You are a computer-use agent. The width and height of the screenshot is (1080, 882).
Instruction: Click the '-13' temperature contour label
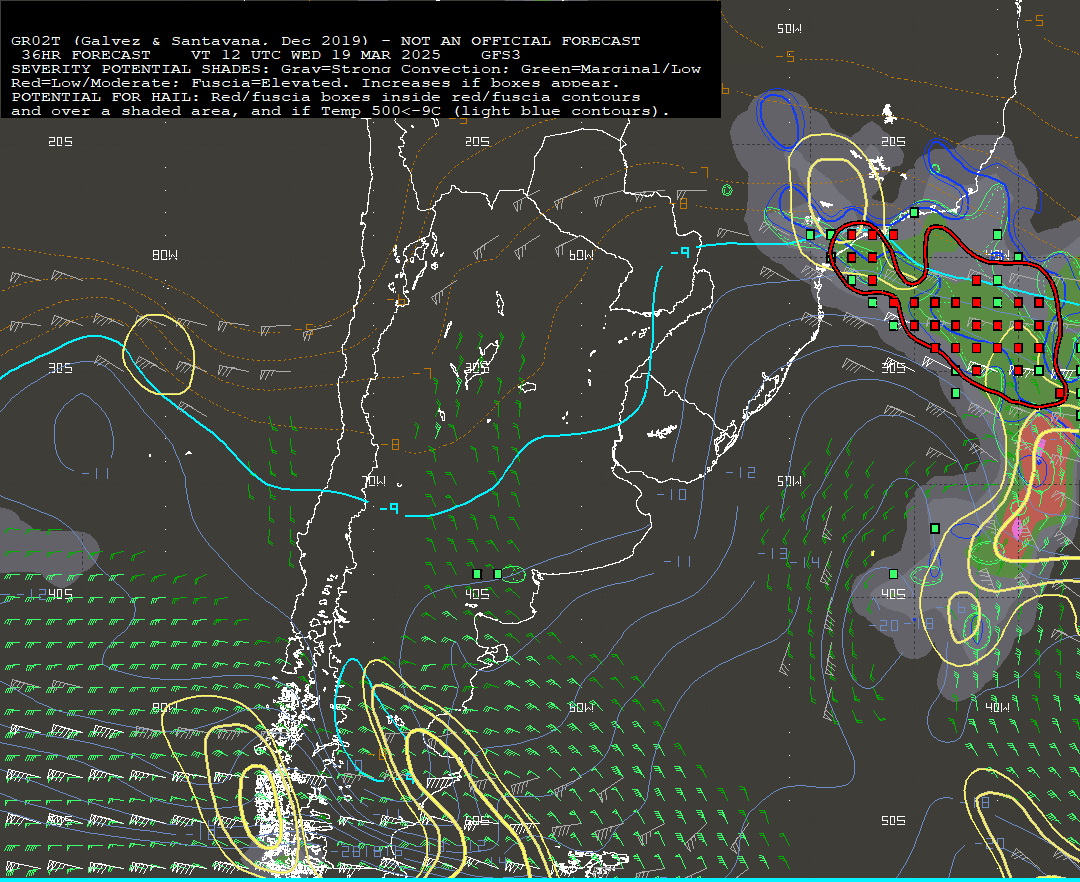pos(772,554)
